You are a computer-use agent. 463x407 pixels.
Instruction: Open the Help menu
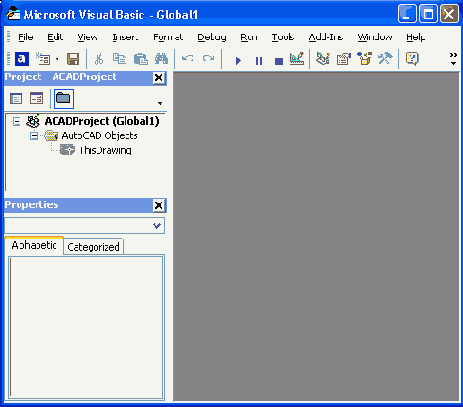click(415, 37)
